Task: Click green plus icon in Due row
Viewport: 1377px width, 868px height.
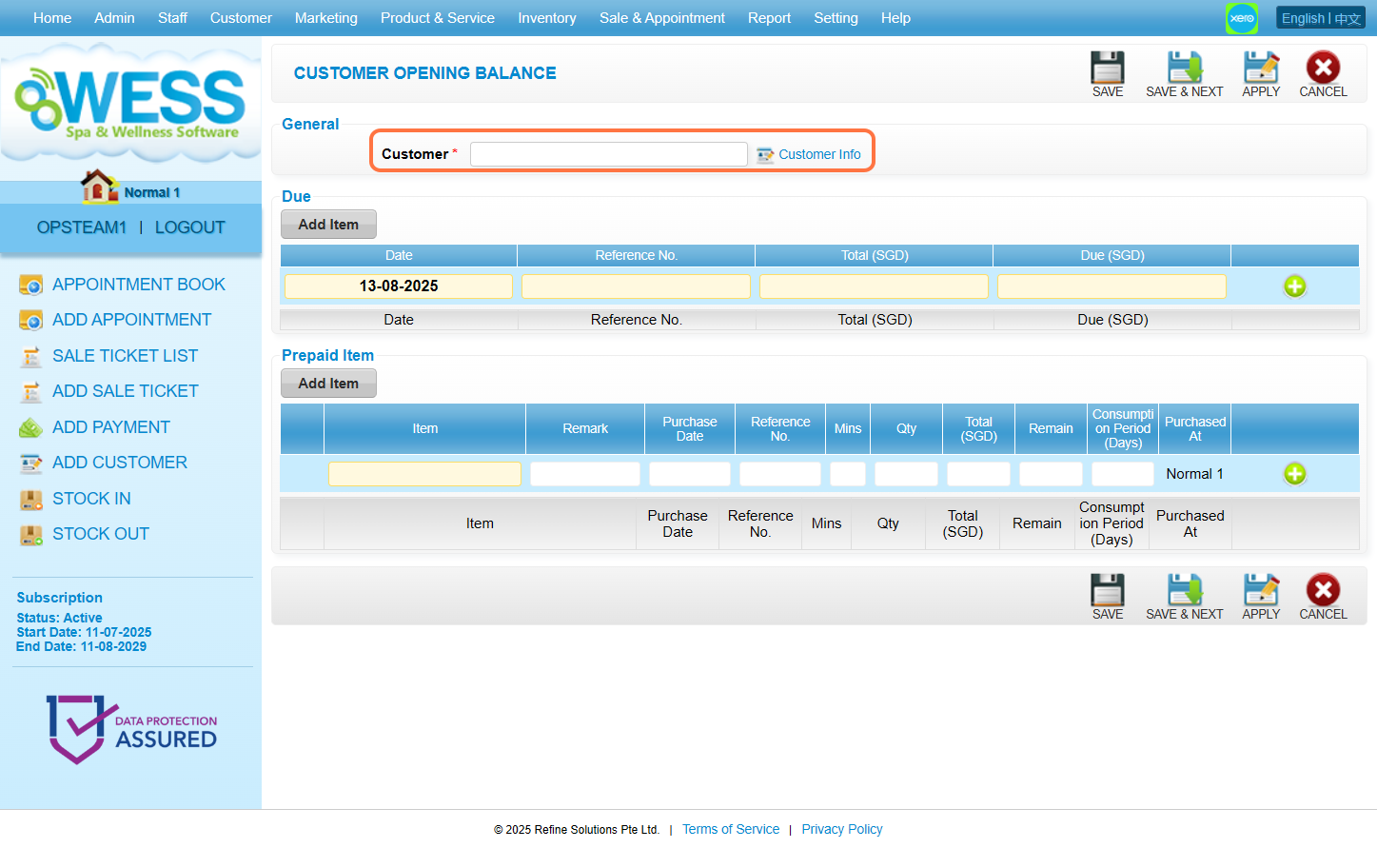Action: [1294, 286]
